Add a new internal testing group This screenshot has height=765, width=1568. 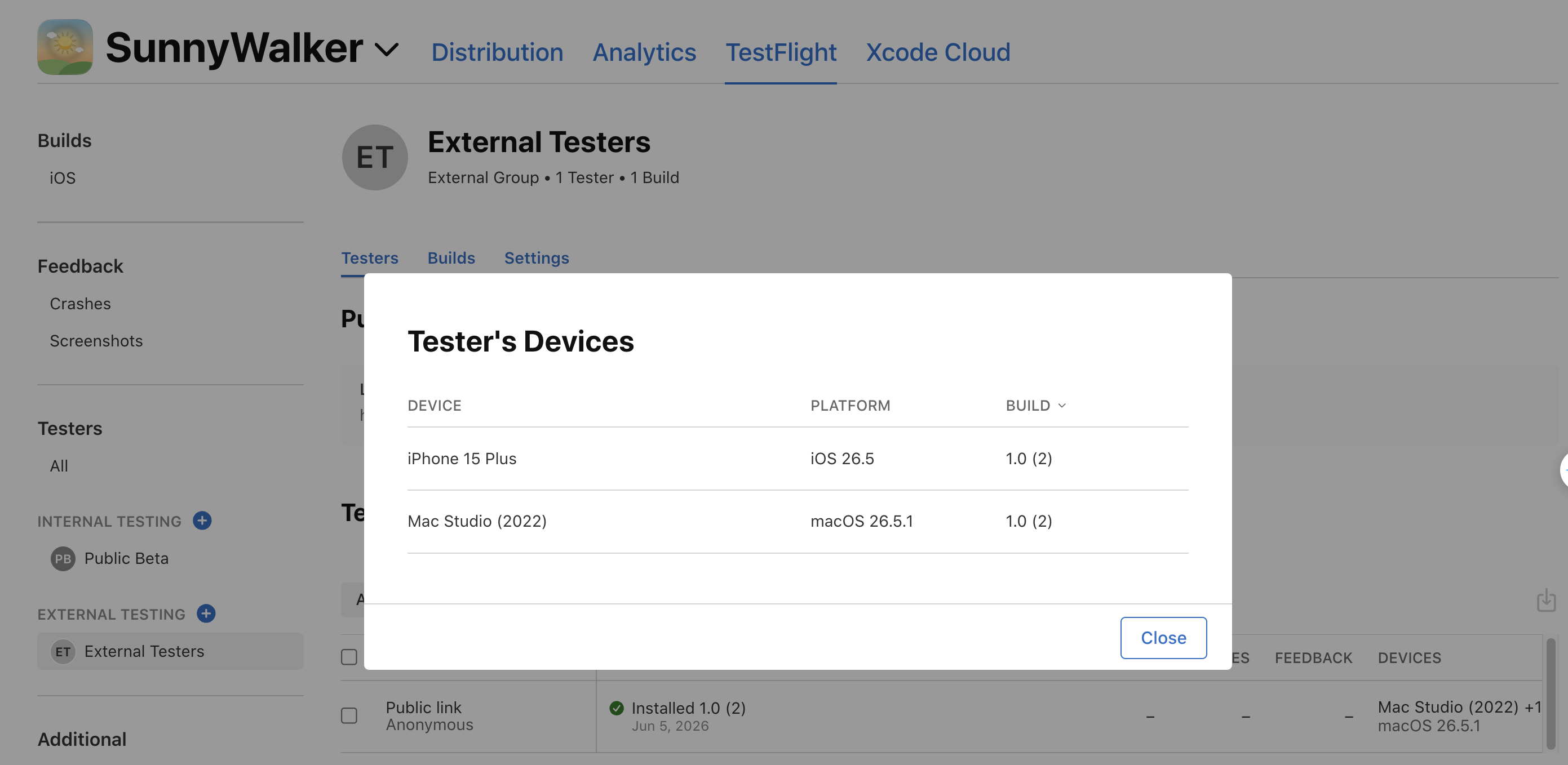202,521
